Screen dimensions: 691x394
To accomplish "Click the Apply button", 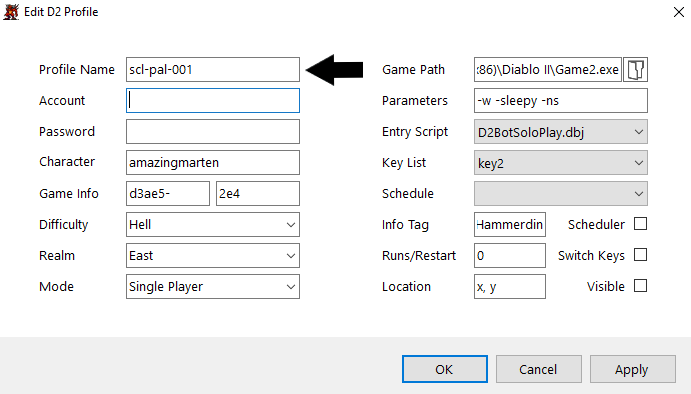I will pos(632,369).
